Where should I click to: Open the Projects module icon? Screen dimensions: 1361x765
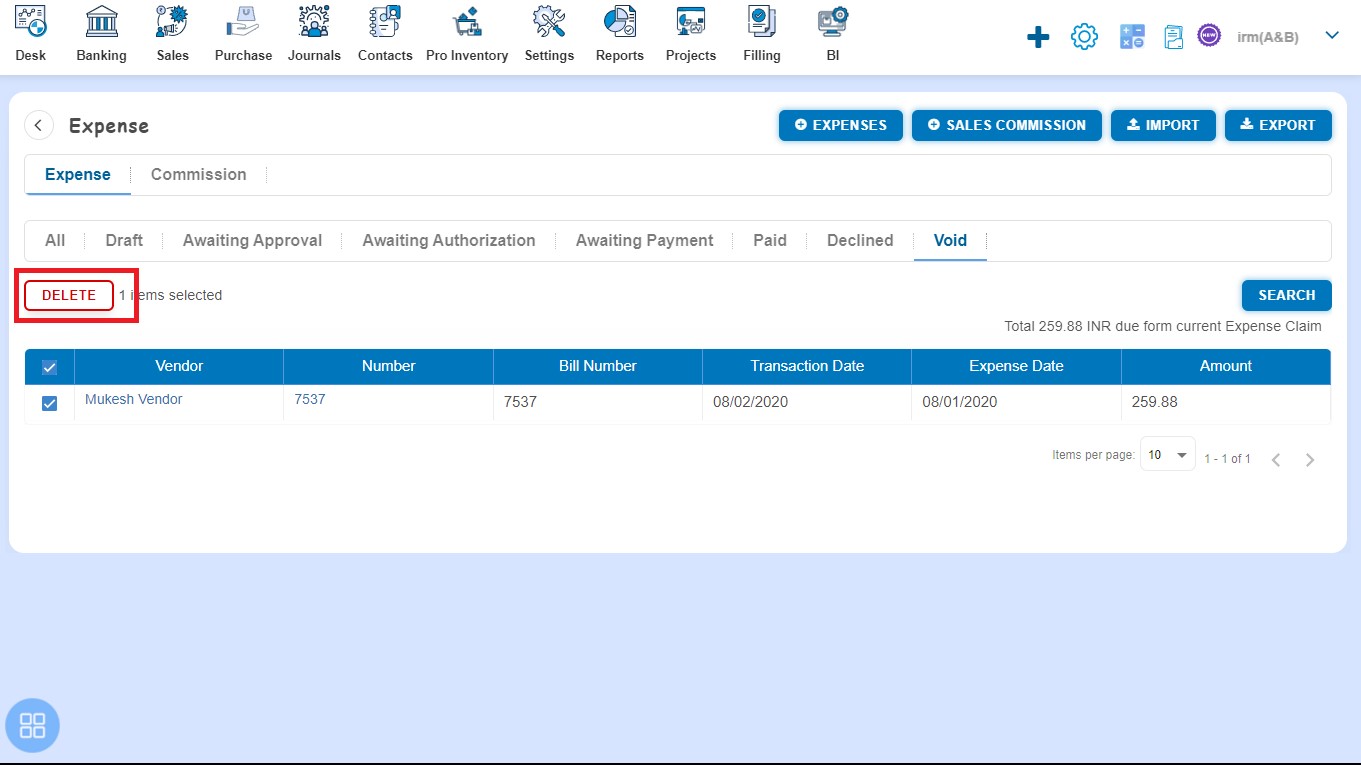691,22
